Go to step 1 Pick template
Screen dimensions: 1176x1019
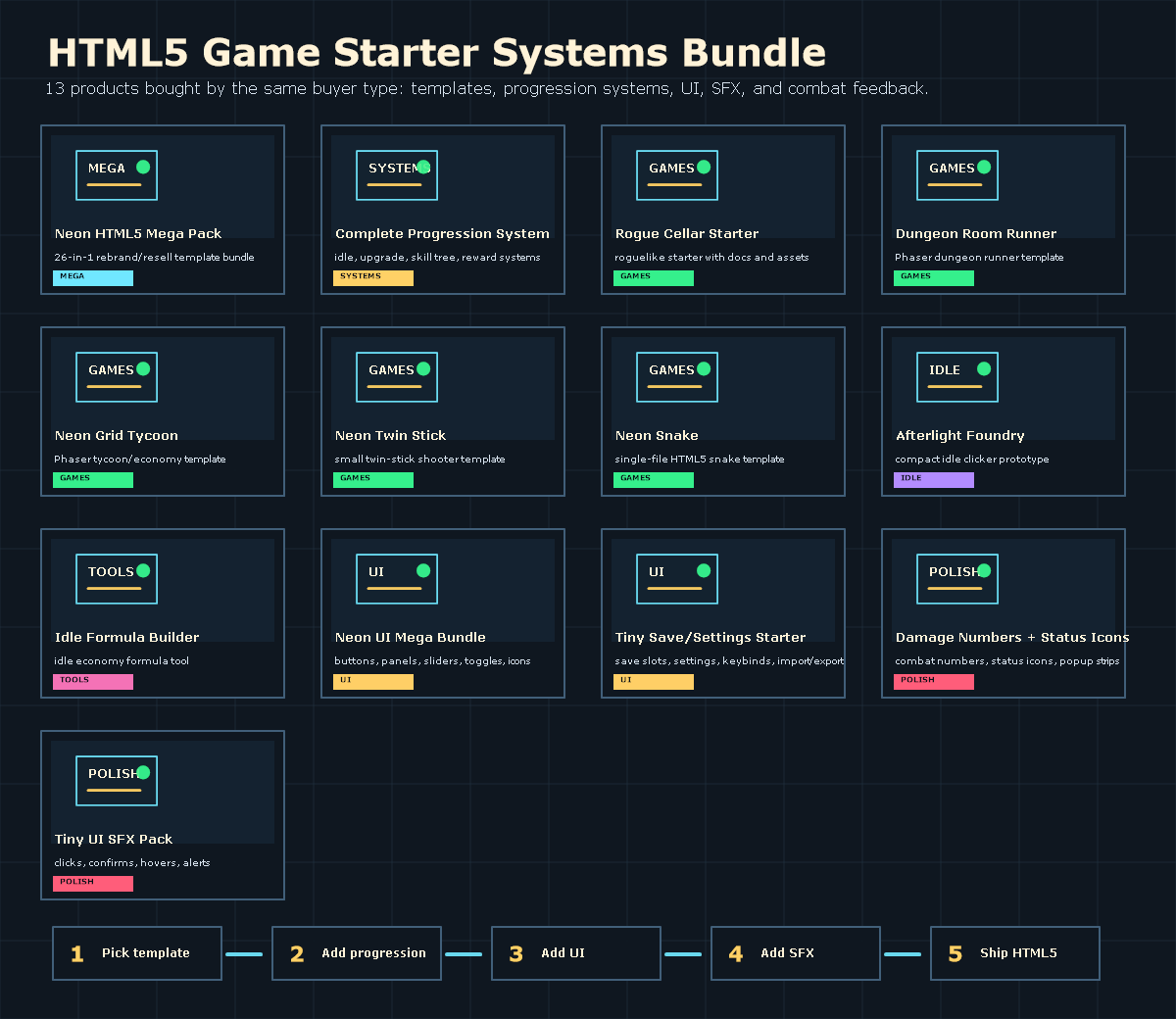pyautogui.click(x=137, y=953)
